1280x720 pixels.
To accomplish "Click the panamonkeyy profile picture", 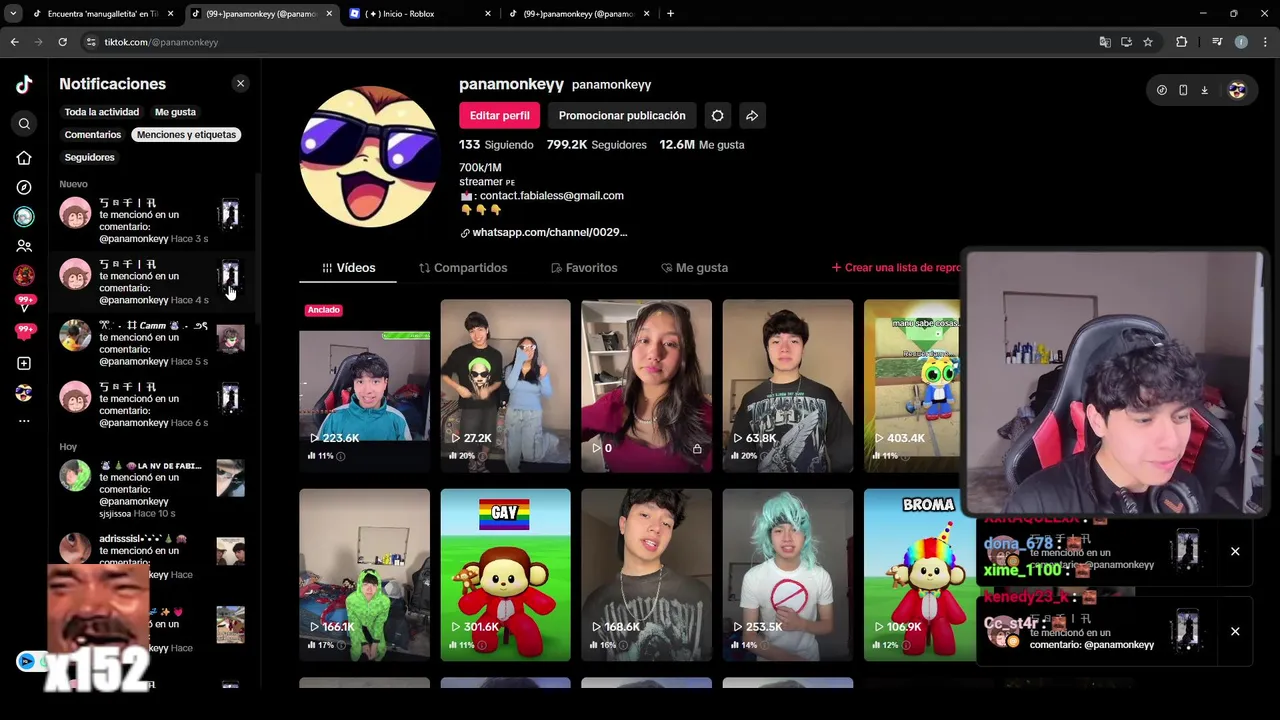I will point(369,156).
